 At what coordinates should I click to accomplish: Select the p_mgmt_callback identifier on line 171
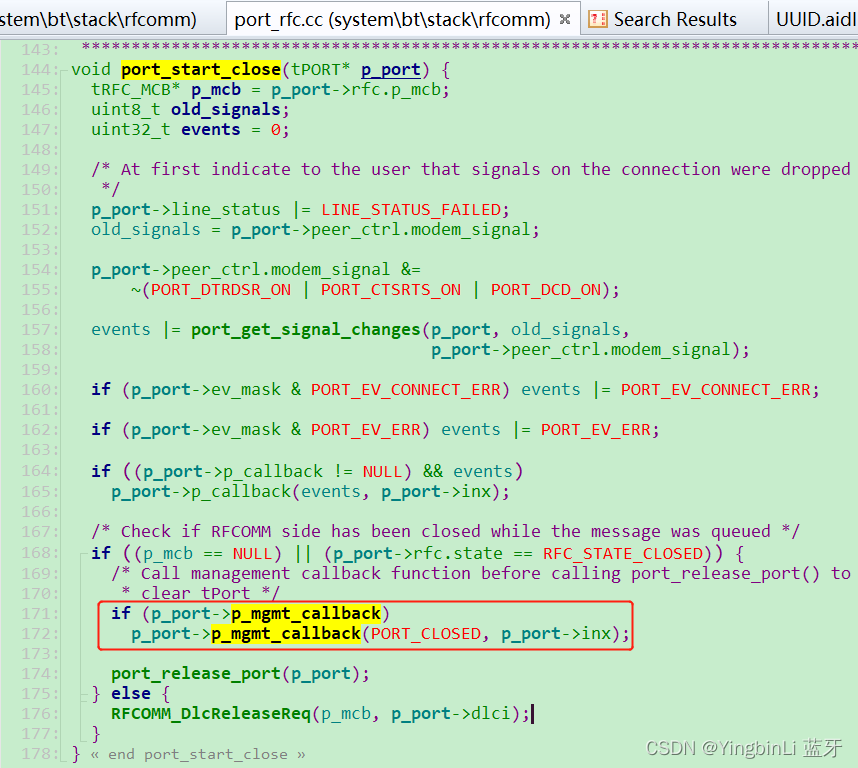(x=305, y=612)
